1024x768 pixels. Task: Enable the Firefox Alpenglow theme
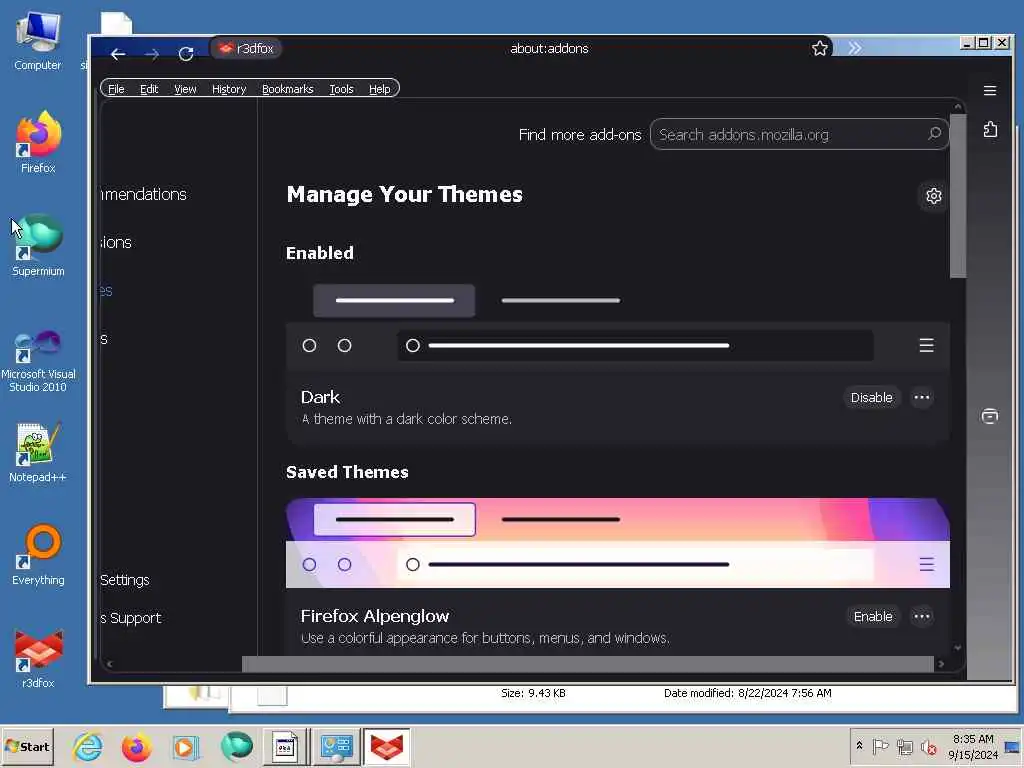(872, 616)
